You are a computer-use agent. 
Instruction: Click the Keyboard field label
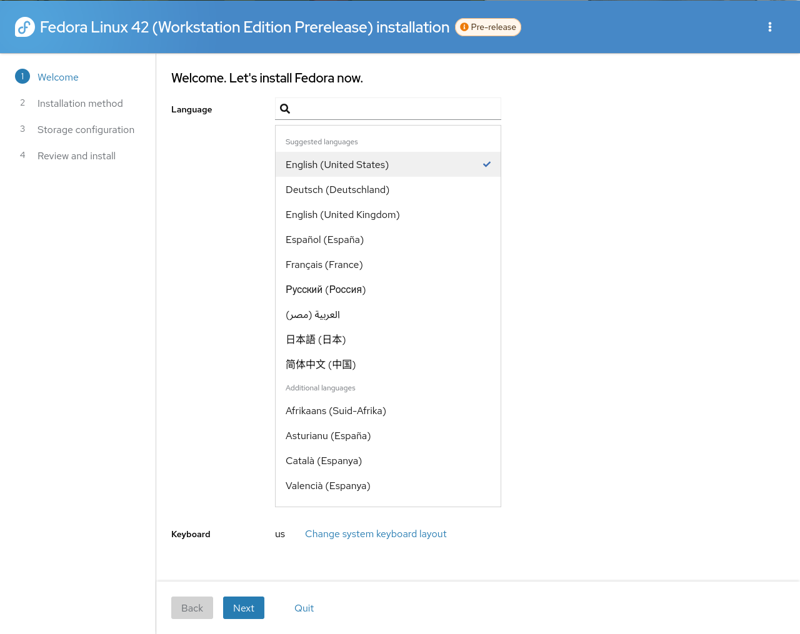tap(190, 534)
